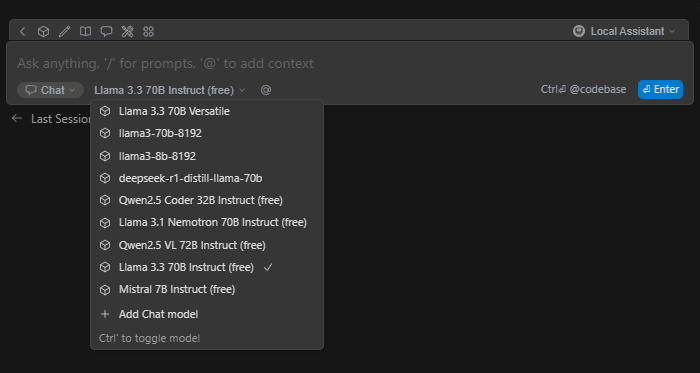
Task: Choose deepseek-r1-distill-llama-70b from list
Action: pos(207,178)
